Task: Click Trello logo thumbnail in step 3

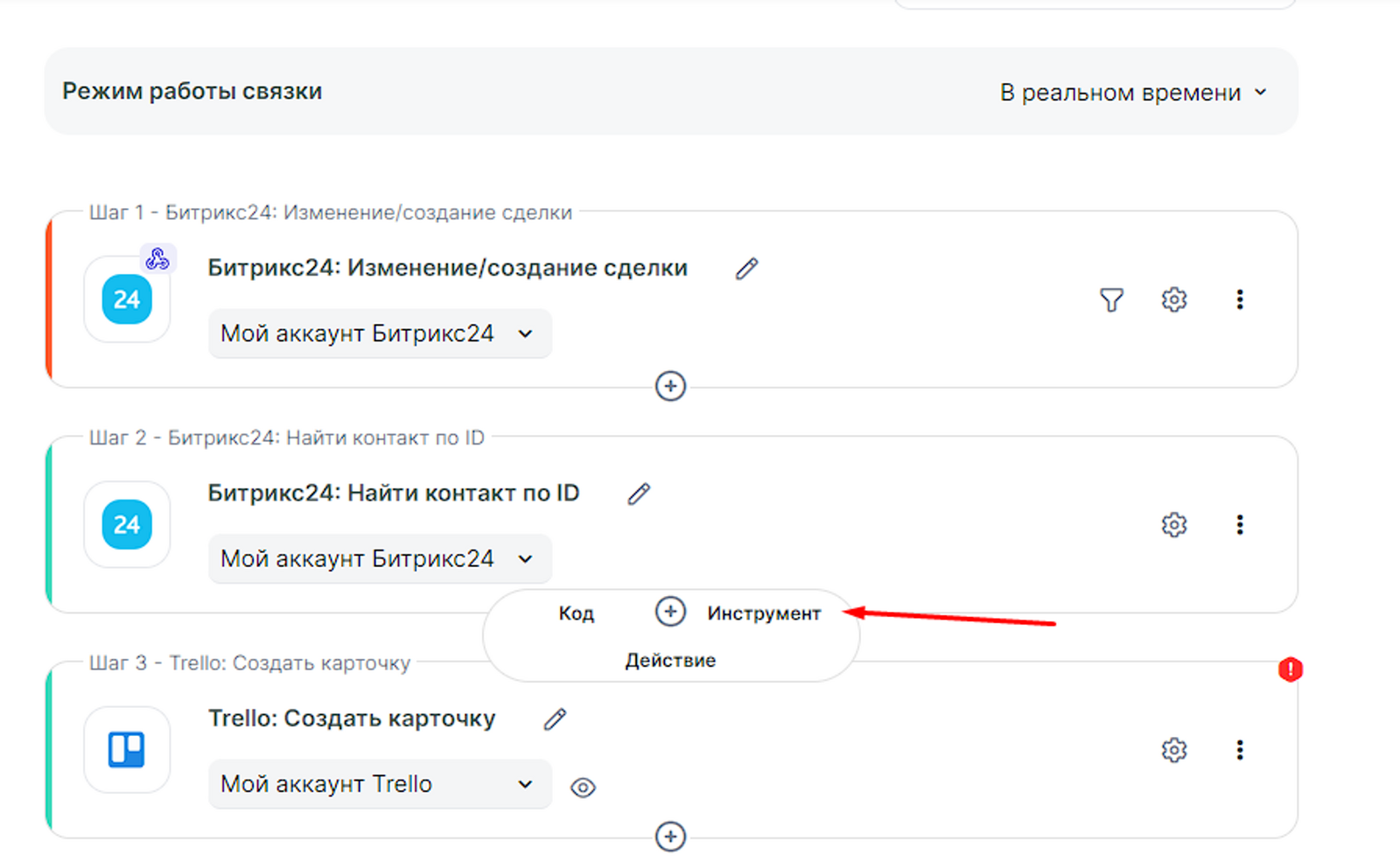Action: (127, 750)
